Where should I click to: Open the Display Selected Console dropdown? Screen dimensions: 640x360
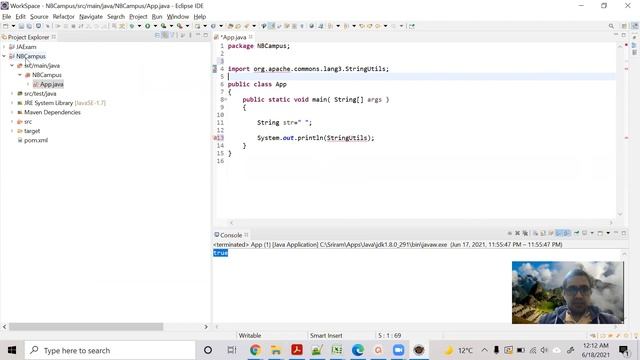(x=592, y=233)
